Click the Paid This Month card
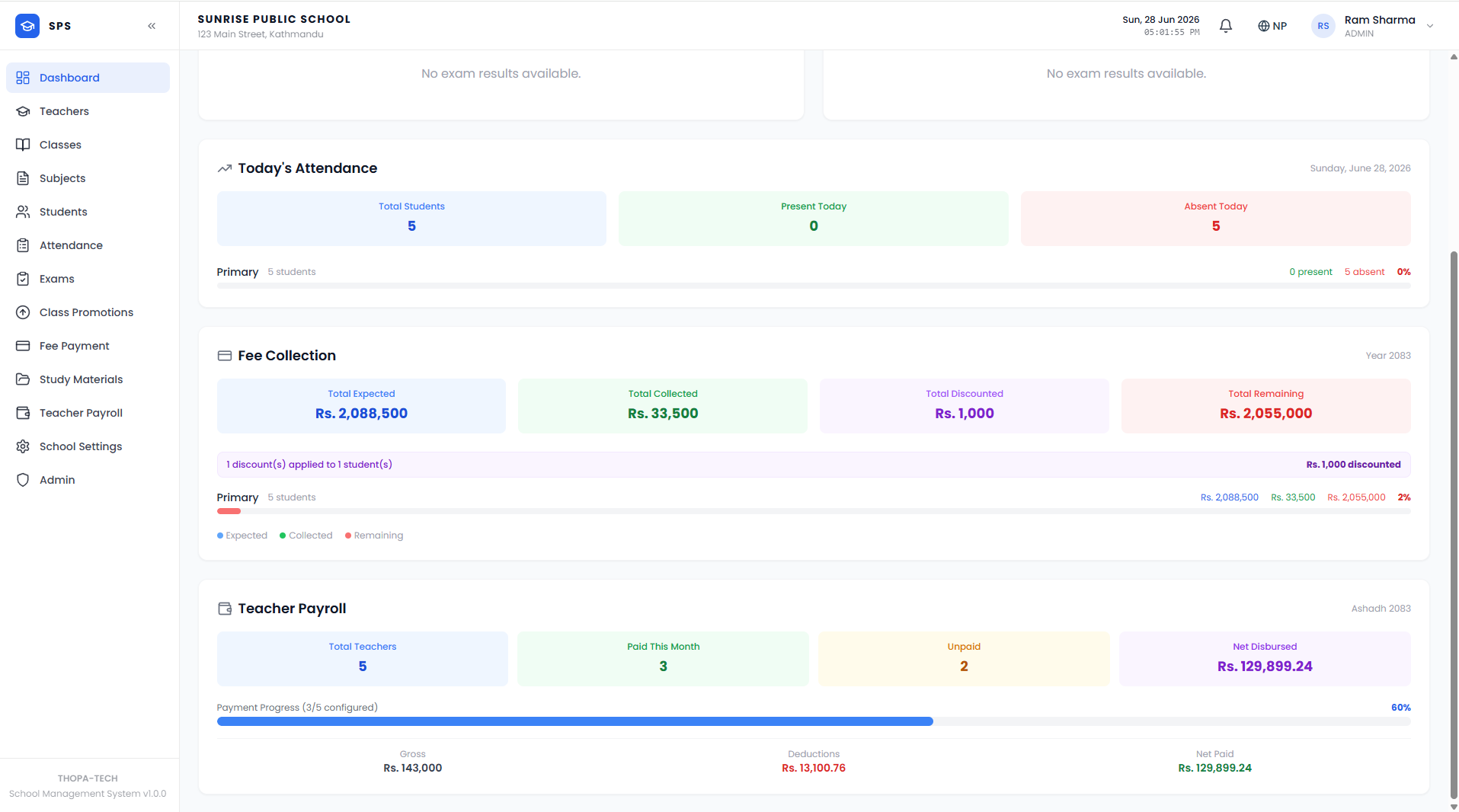Image resolution: width=1459 pixels, height=812 pixels. coord(663,659)
